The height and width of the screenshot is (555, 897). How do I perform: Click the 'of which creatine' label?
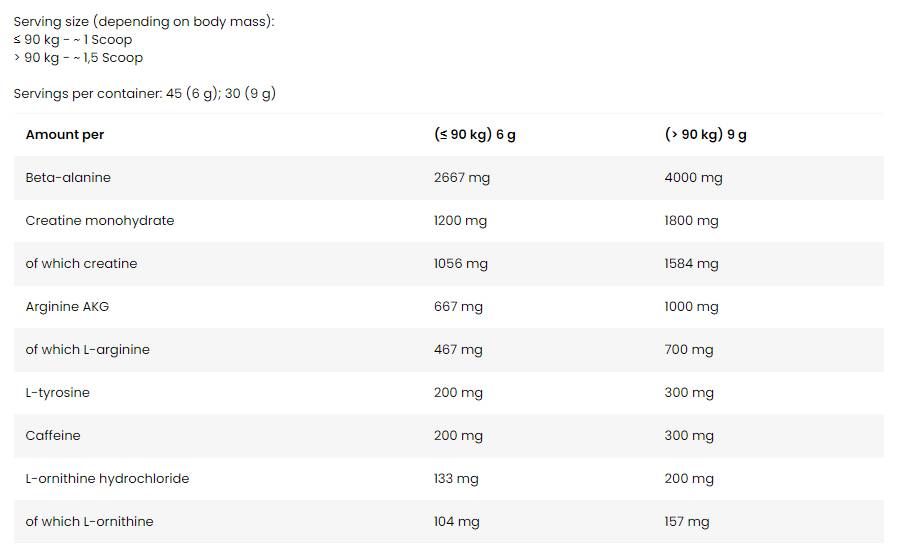82,264
